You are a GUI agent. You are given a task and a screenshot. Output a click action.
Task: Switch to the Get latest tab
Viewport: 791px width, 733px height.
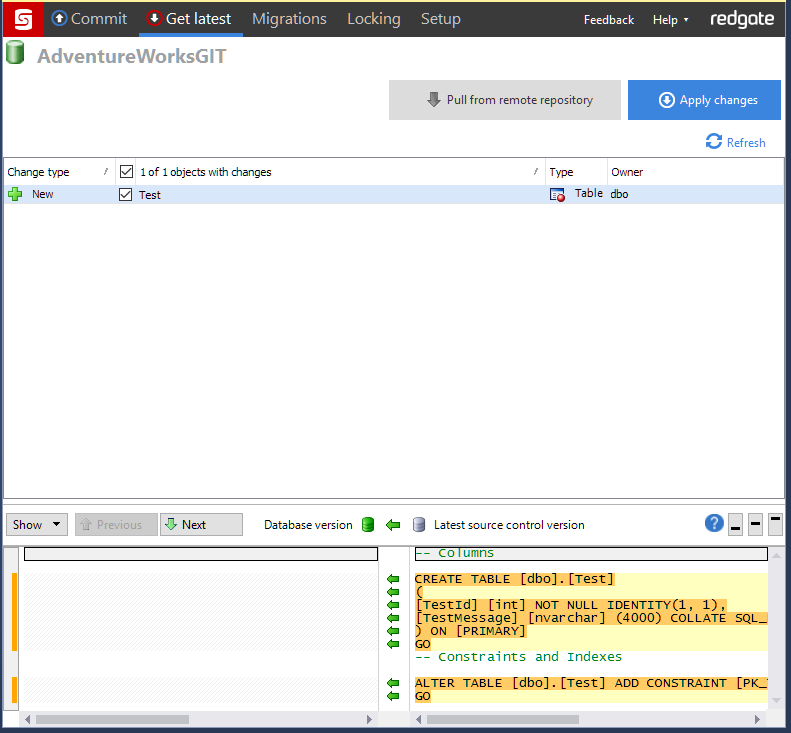pyautogui.click(x=190, y=19)
